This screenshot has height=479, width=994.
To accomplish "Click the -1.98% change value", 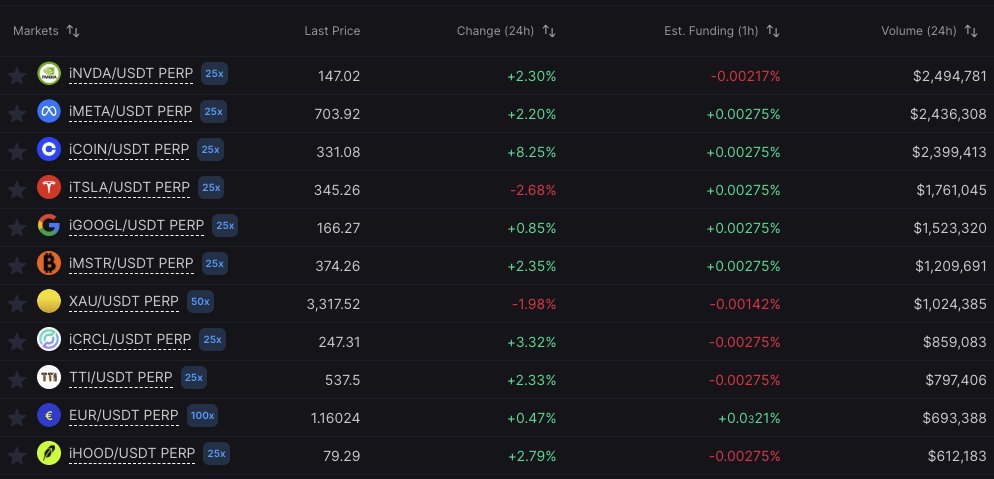I will point(534,304).
